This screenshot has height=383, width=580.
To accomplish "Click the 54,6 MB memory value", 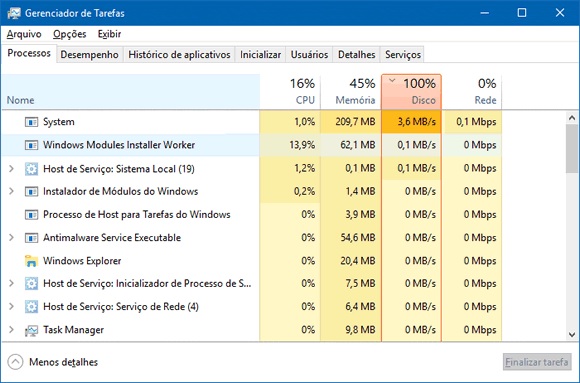I will tap(358, 238).
